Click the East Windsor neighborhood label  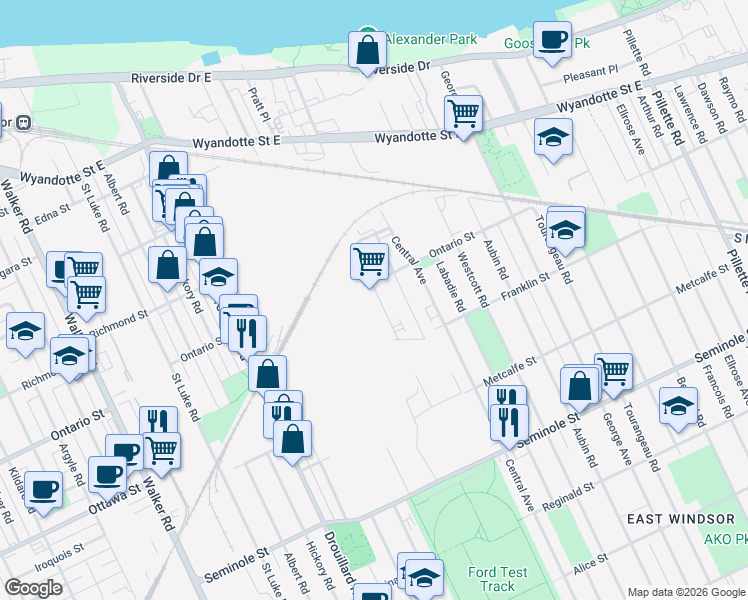click(681, 519)
